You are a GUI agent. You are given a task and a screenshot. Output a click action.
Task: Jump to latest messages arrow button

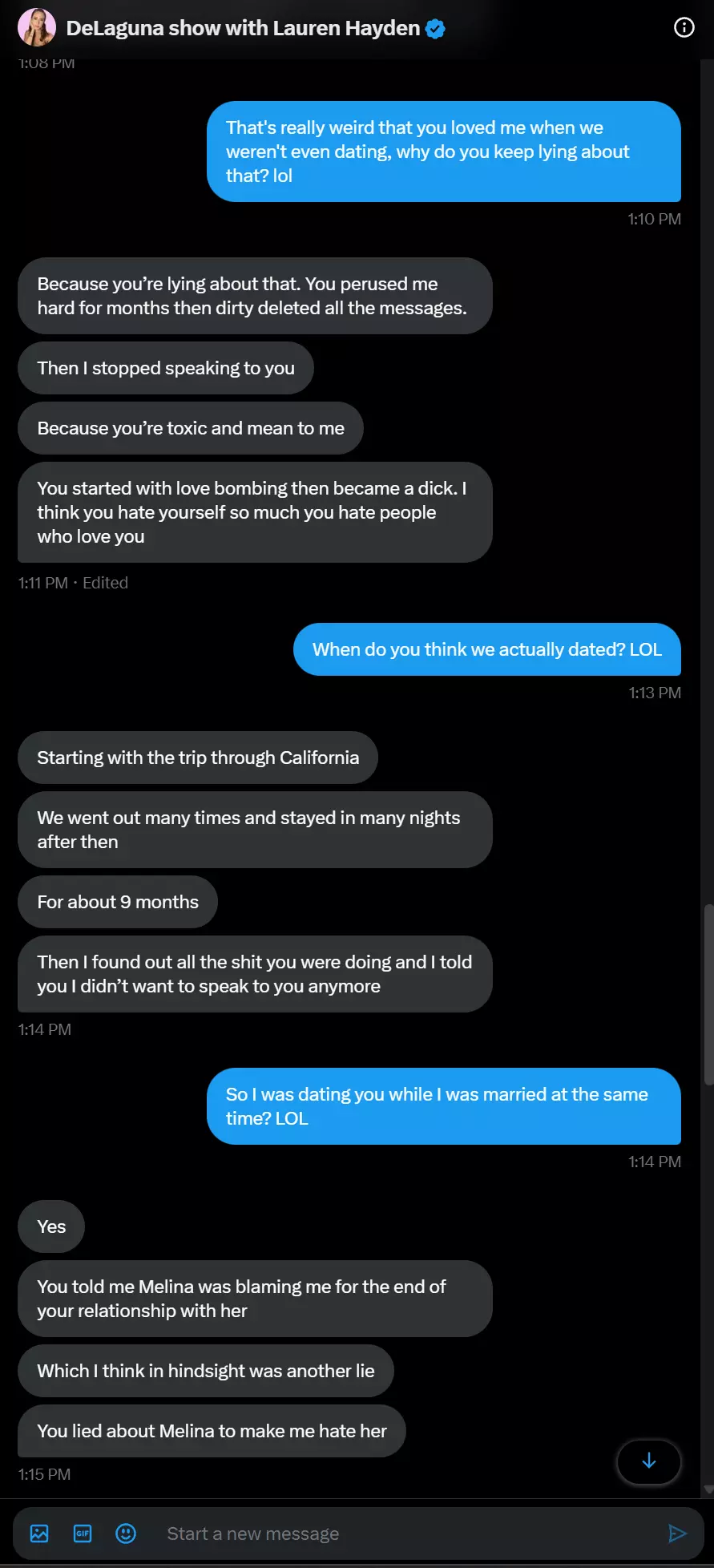point(649,1461)
